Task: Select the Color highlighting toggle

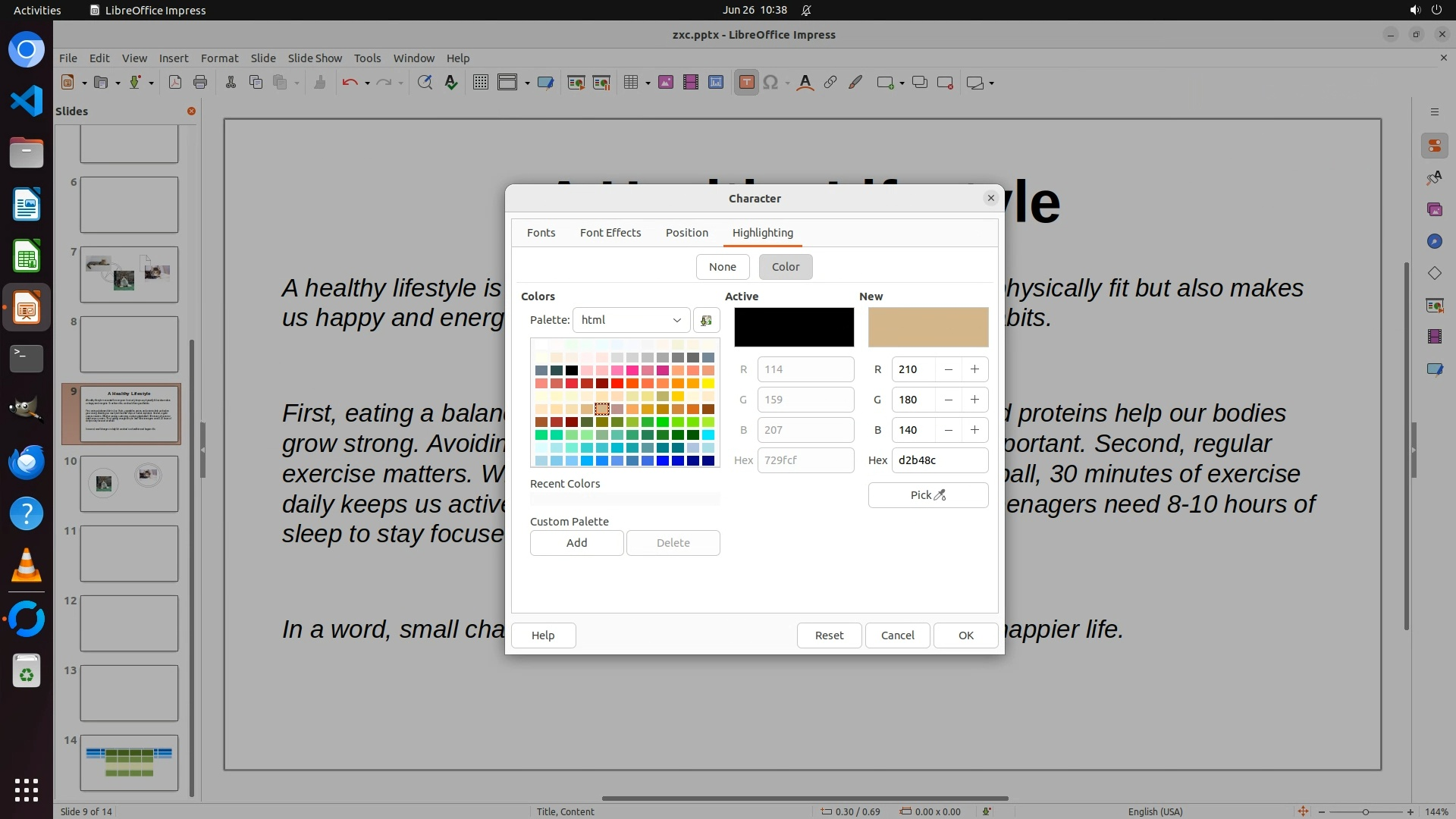Action: (x=785, y=267)
